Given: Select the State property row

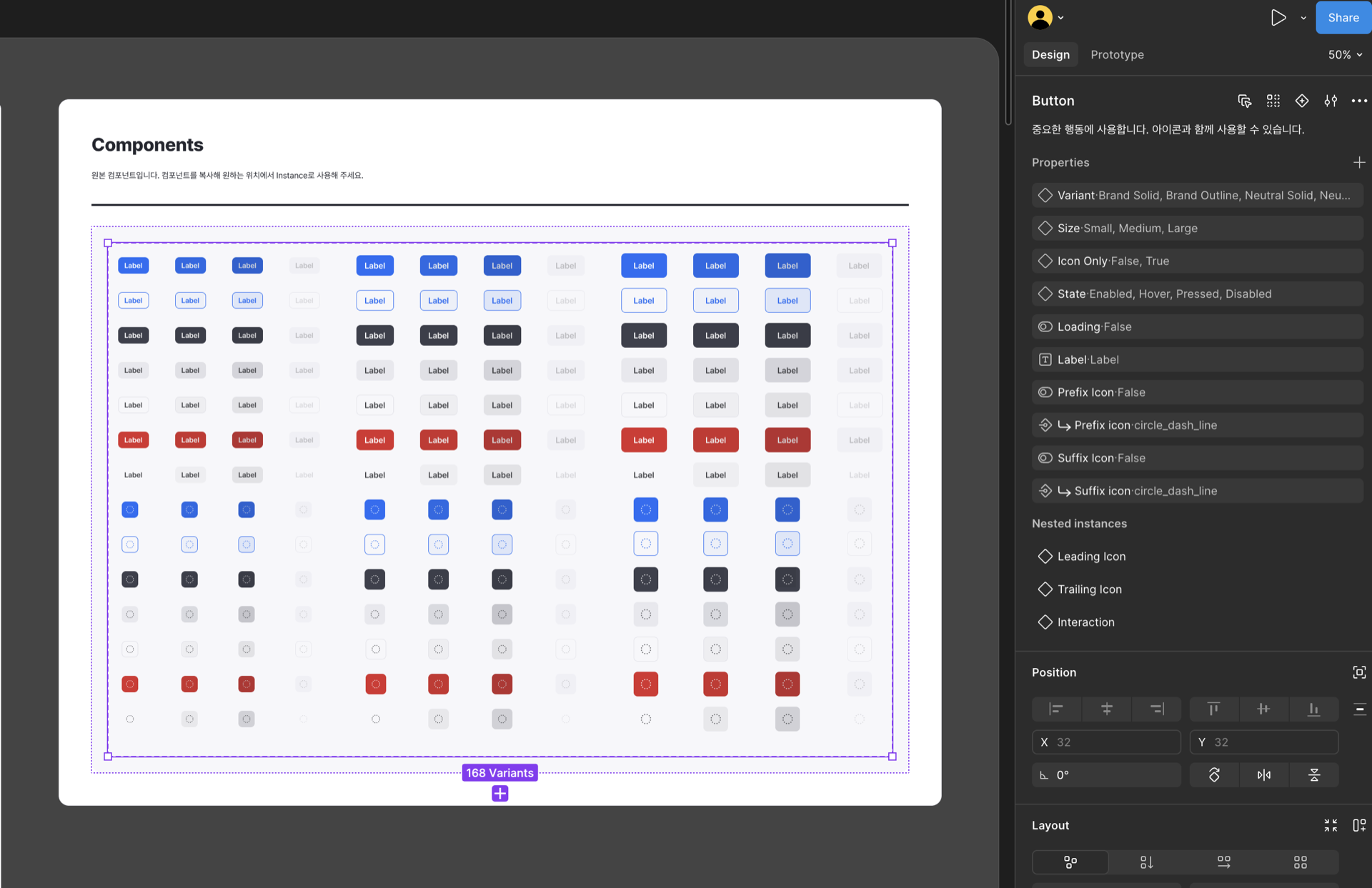Looking at the screenshot, I should 1198,294.
